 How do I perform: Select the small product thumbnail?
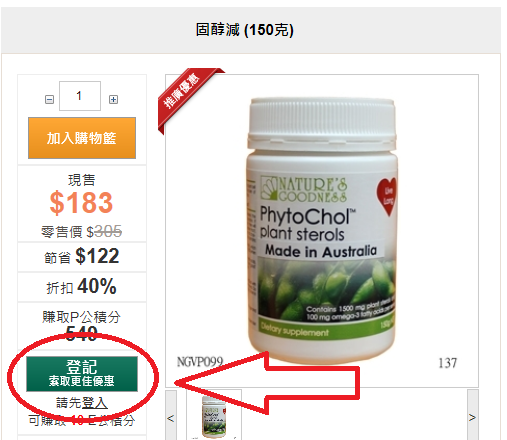pos(214,417)
